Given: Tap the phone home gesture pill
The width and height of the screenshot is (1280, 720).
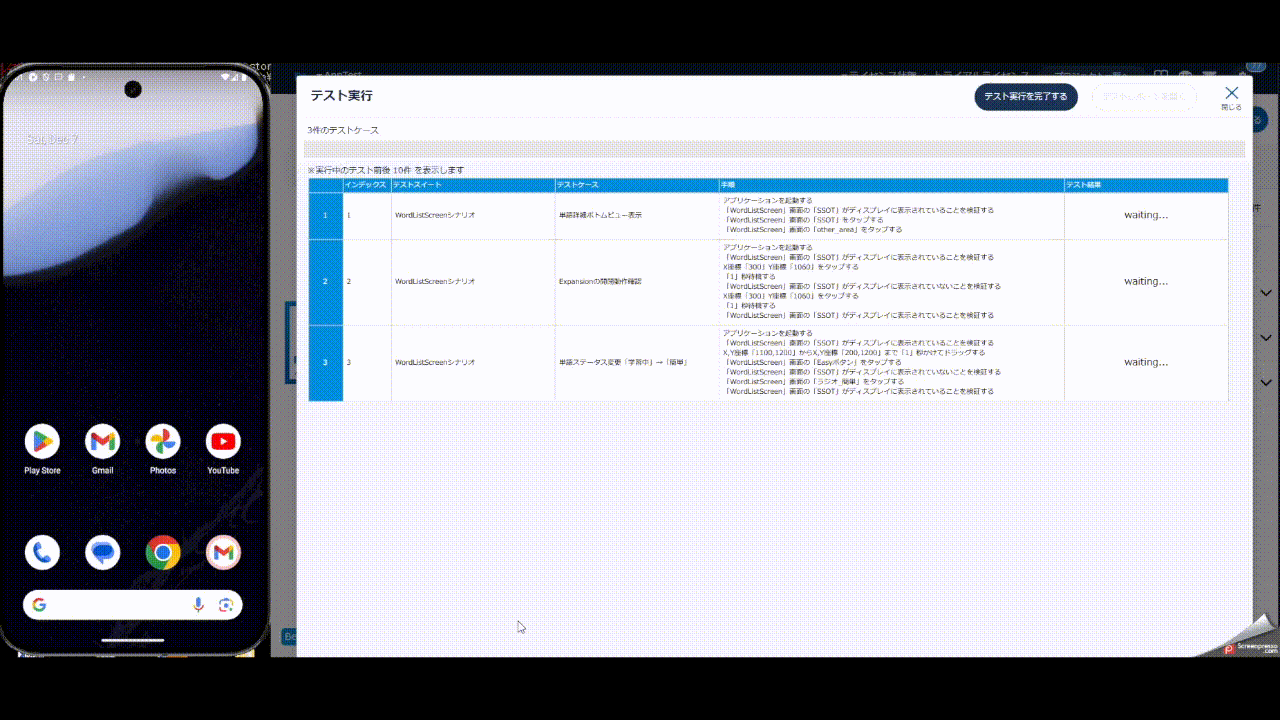Looking at the screenshot, I should pos(133,640).
